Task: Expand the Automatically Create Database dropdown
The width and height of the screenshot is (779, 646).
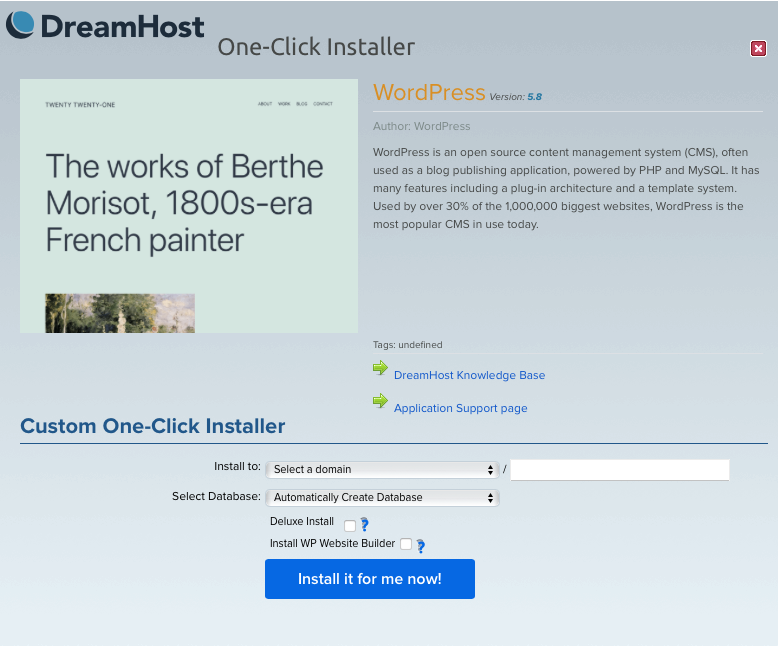Action: point(382,497)
